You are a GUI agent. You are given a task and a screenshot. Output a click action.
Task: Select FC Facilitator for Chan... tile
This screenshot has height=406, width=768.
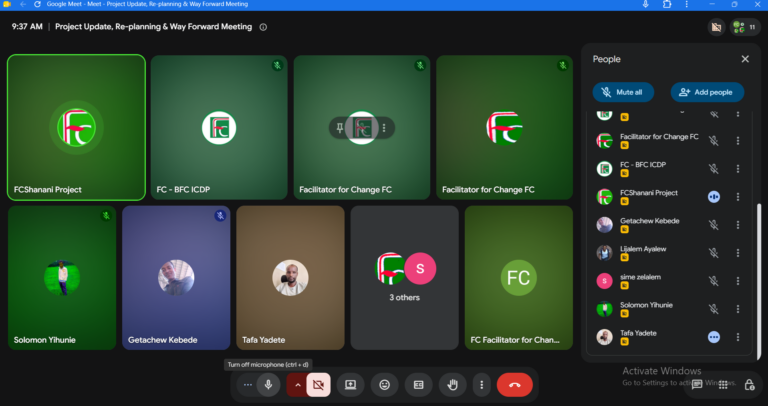coord(519,278)
